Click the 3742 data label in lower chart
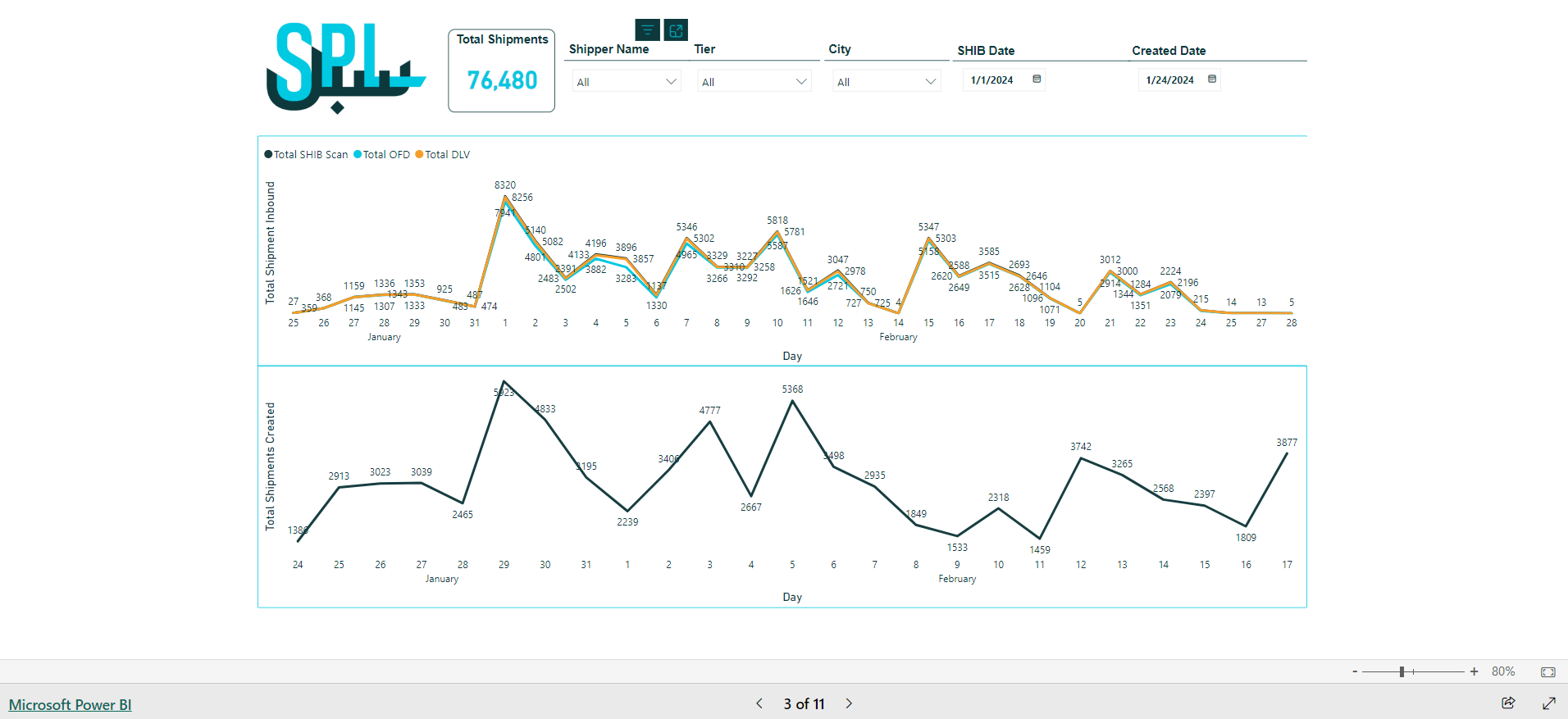This screenshot has width=1568, height=719. tap(1081, 447)
